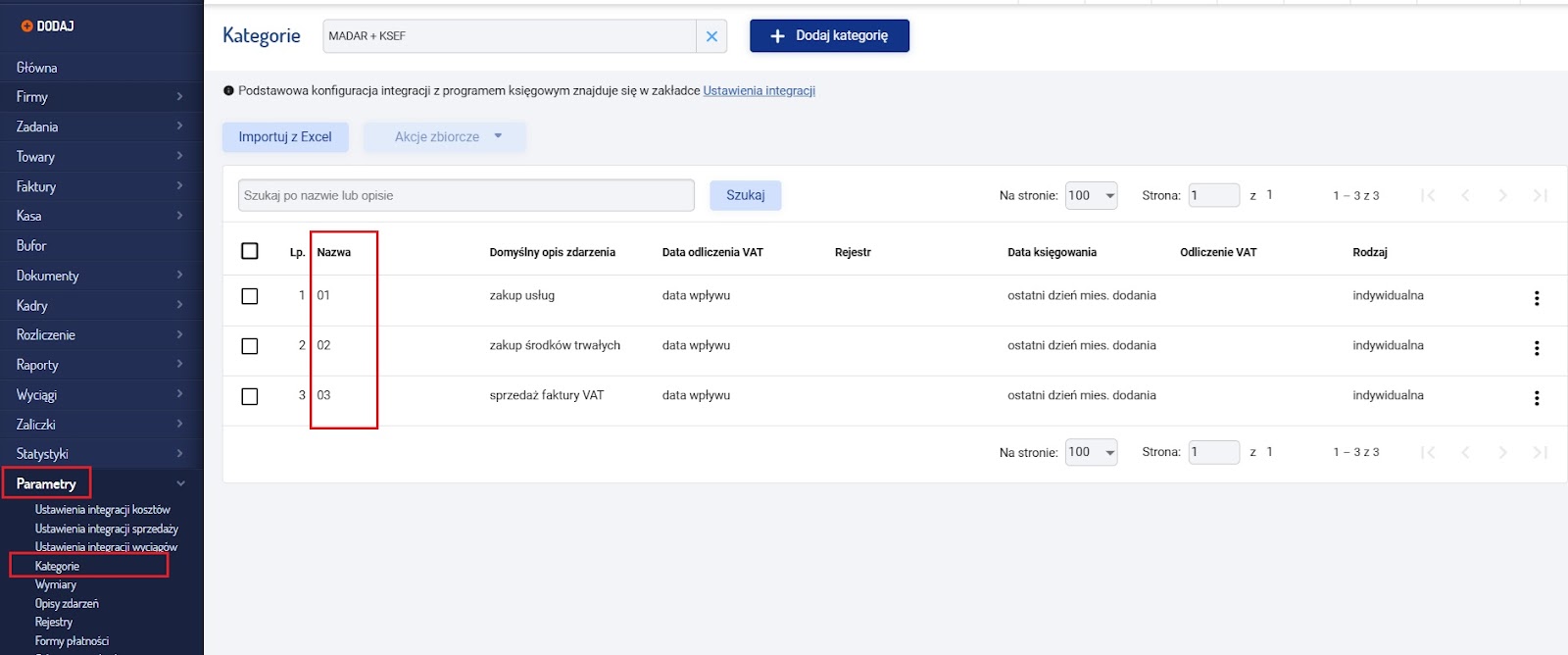Expand the Firmy sidebar section

click(x=102, y=97)
